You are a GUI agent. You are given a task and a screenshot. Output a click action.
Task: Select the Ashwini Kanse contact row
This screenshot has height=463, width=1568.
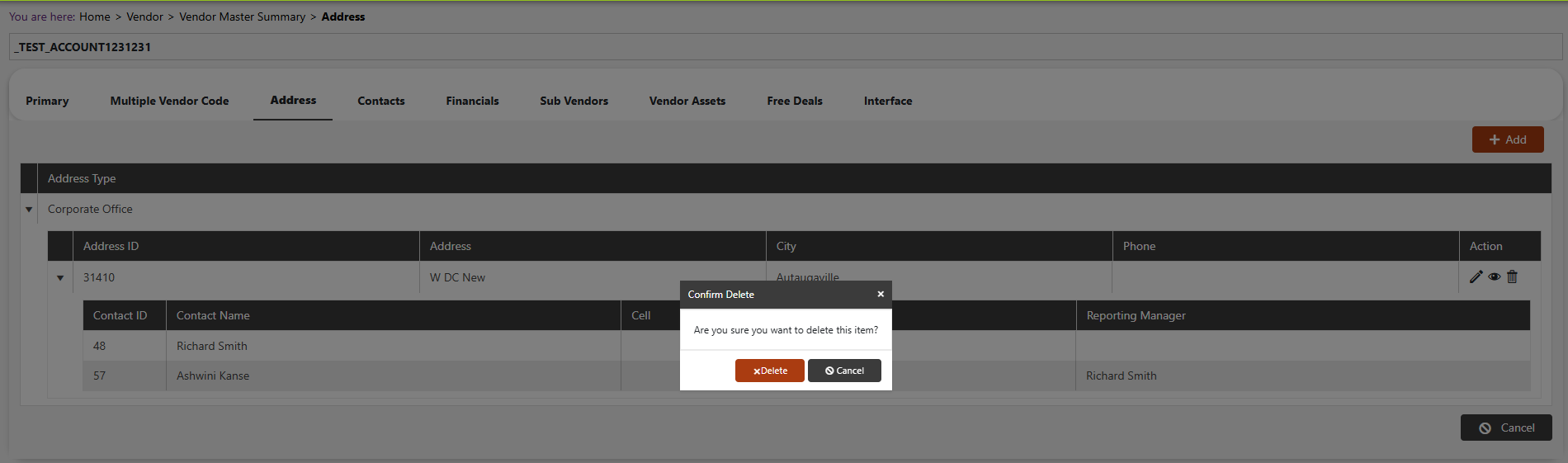click(x=806, y=376)
